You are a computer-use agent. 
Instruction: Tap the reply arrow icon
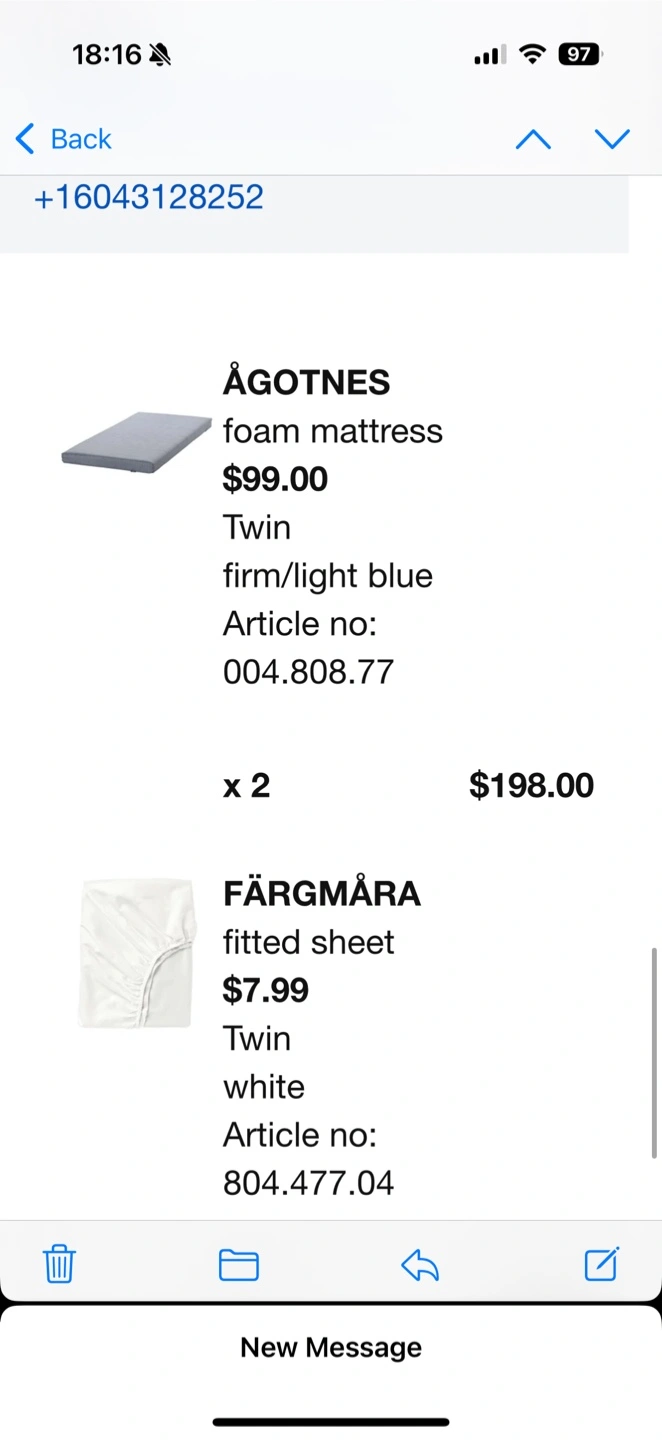point(420,1265)
